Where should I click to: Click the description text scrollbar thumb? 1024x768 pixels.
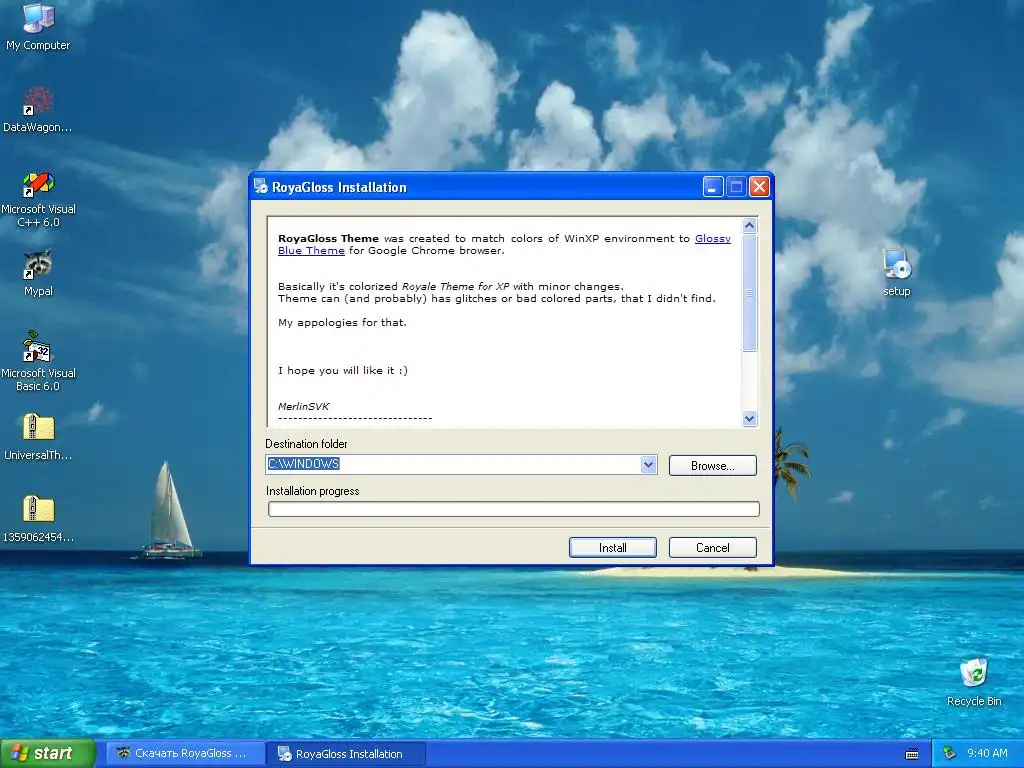[750, 293]
